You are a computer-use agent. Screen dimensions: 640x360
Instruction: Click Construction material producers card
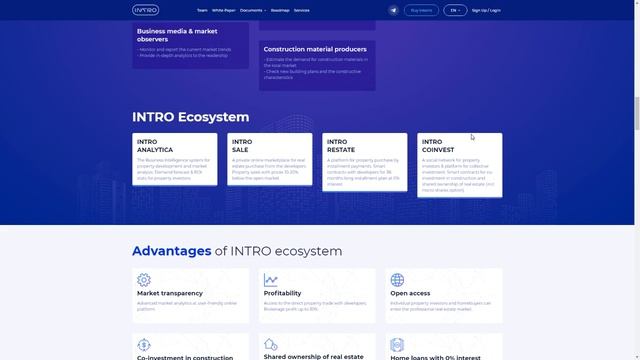[x=317, y=65]
